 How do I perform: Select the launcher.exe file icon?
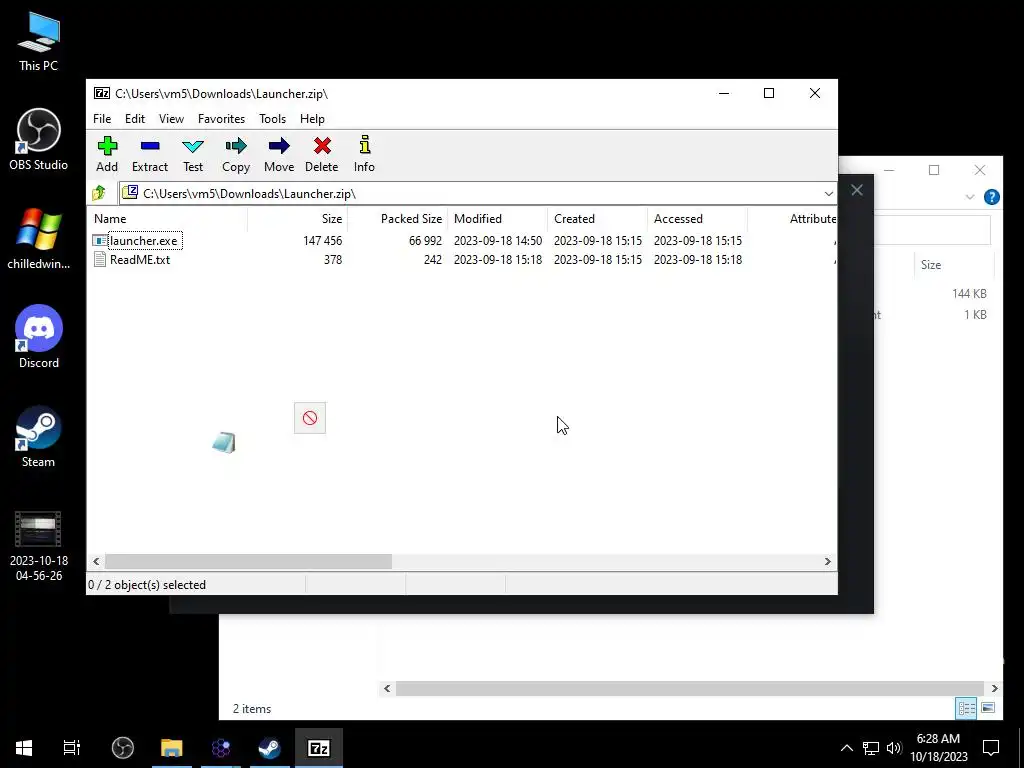(x=99, y=241)
